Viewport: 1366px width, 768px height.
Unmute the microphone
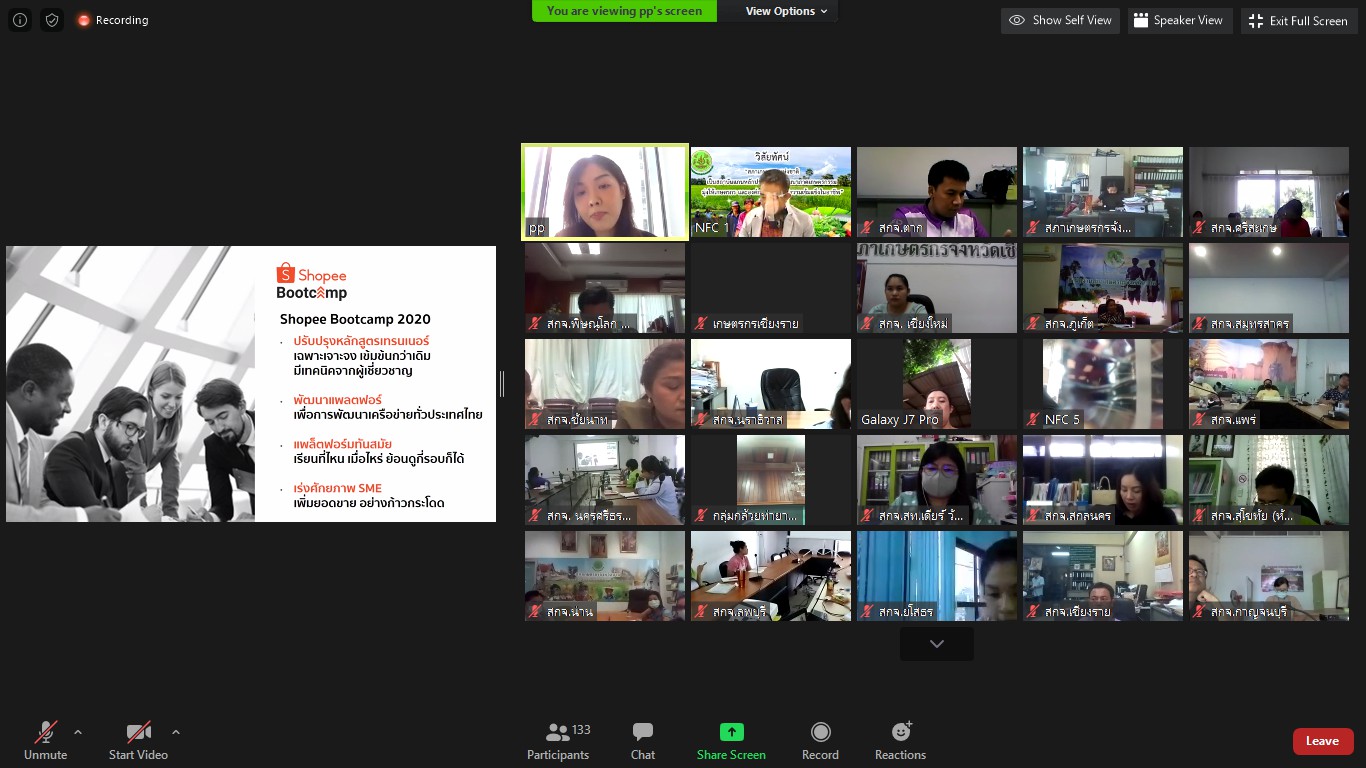click(x=46, y=742)
